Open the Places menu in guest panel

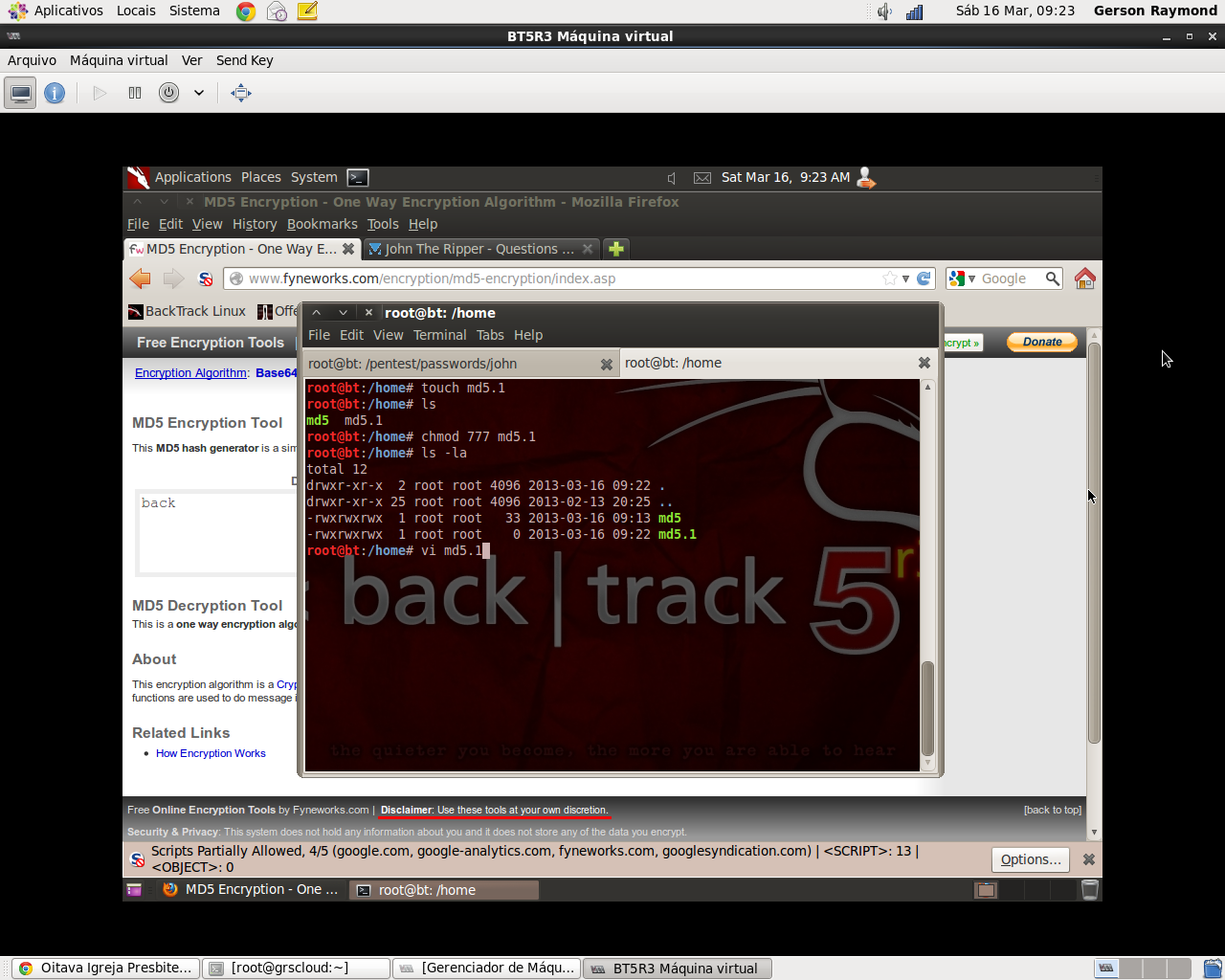[260, 177]
